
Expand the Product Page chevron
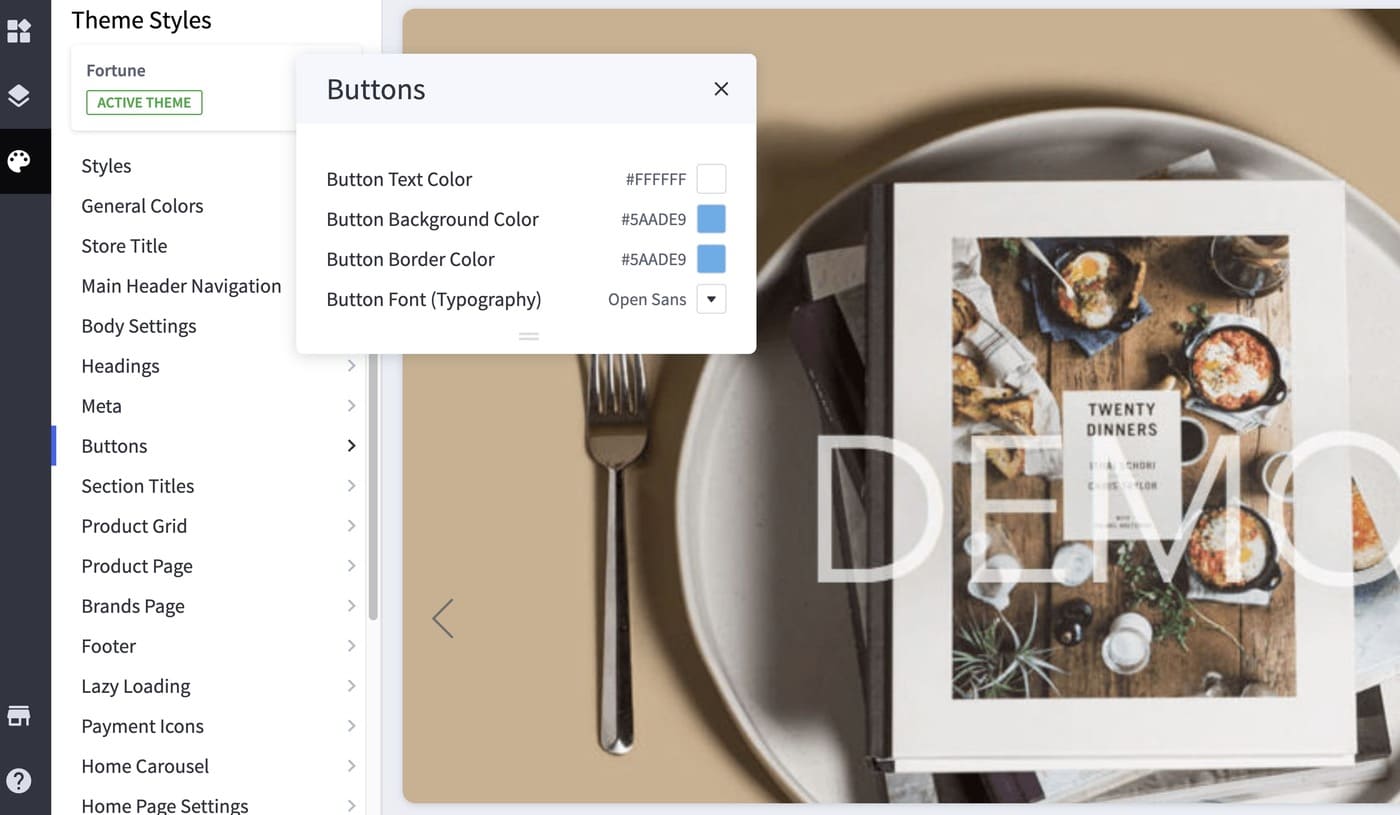(x=351, y=566)
